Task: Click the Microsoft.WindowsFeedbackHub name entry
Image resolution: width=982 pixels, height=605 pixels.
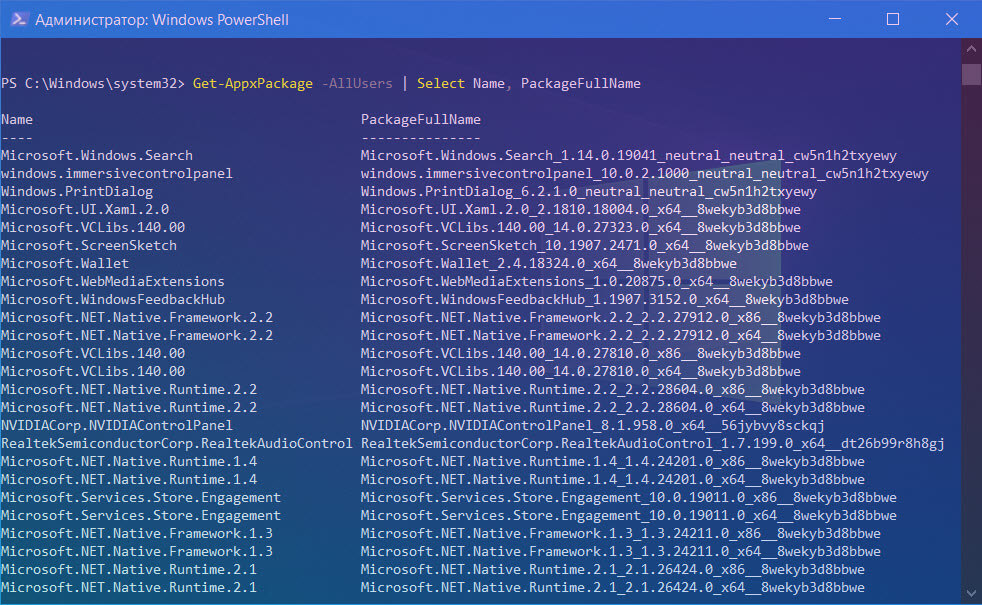Action: 113,299
